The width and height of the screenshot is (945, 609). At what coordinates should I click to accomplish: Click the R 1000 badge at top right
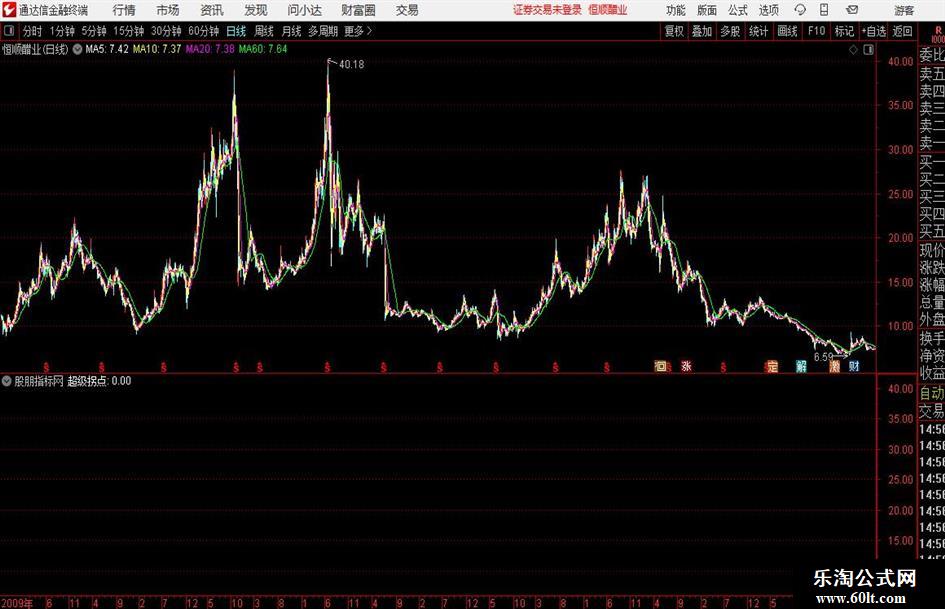[x=938, y=34]
